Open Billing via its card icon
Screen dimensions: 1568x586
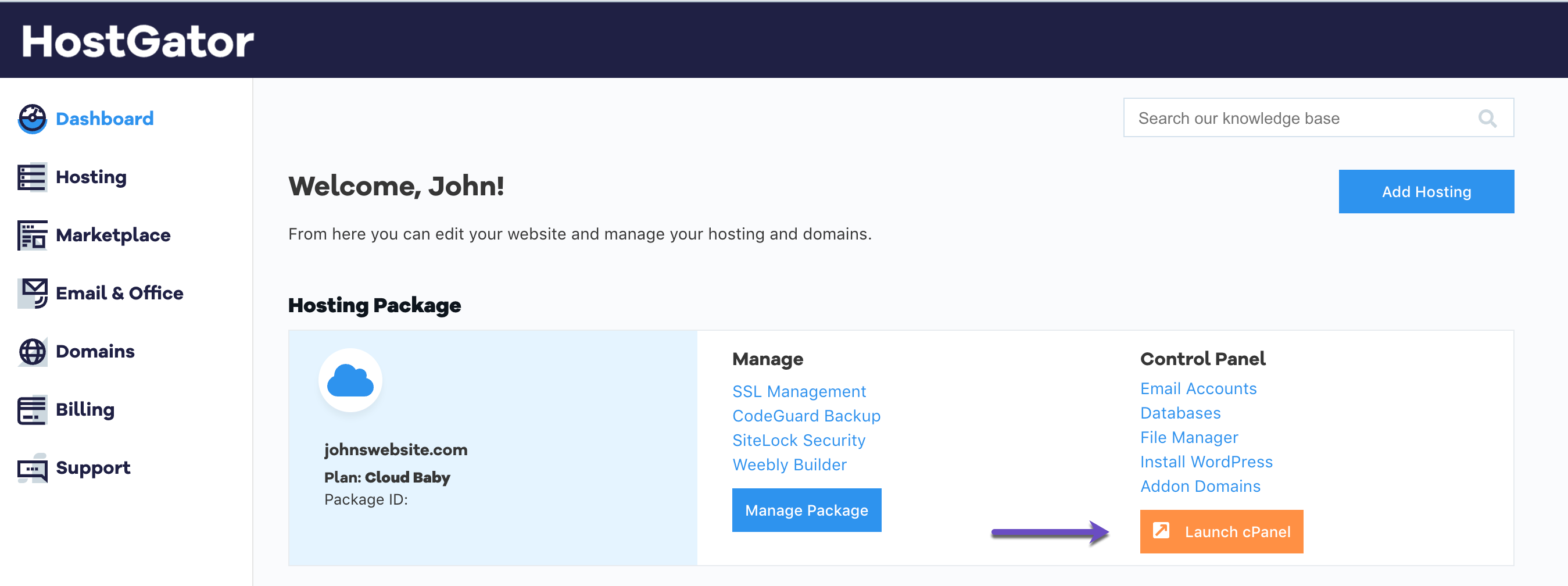click(x=33, y=409)
